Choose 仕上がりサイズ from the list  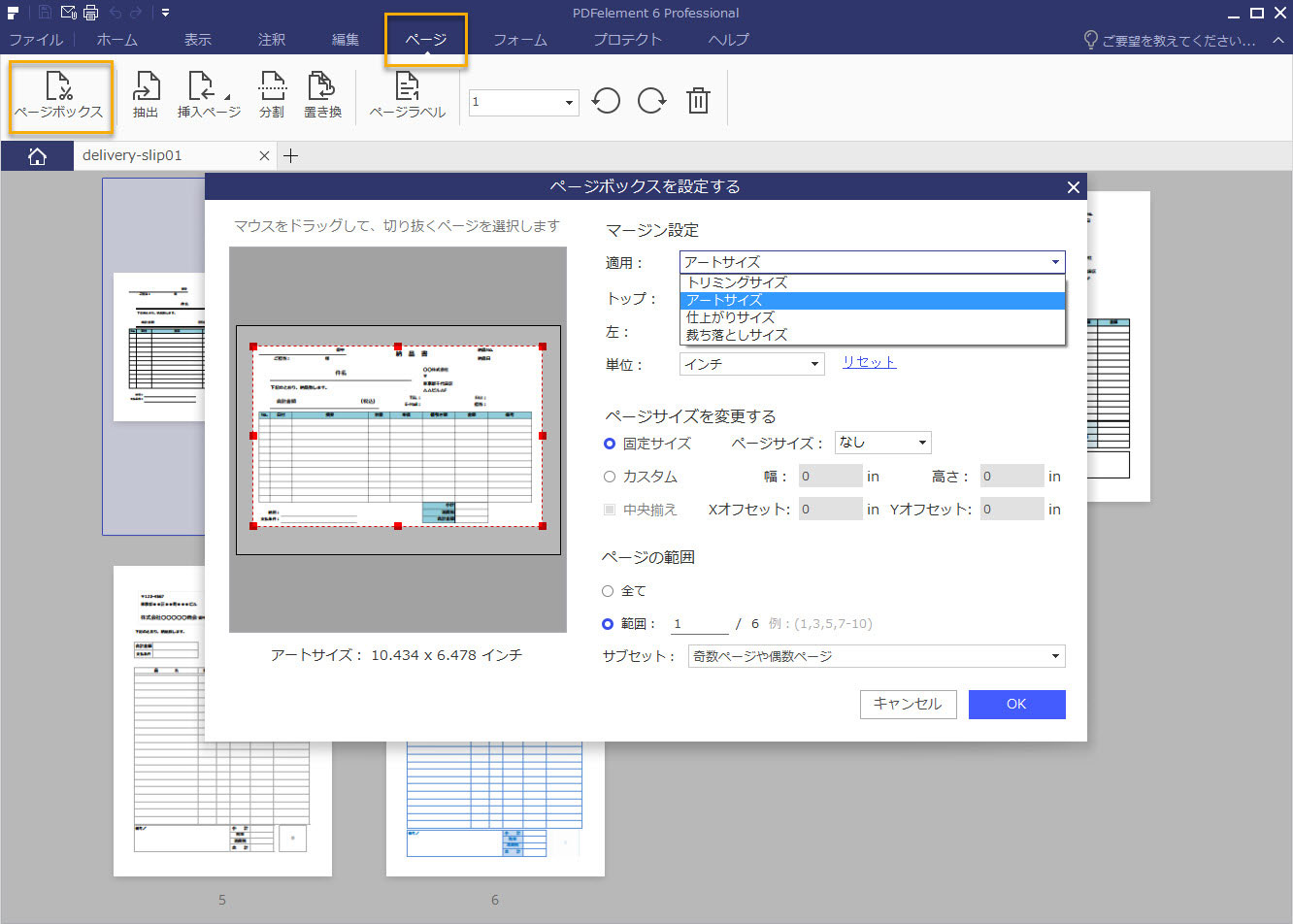coord(874,317)
